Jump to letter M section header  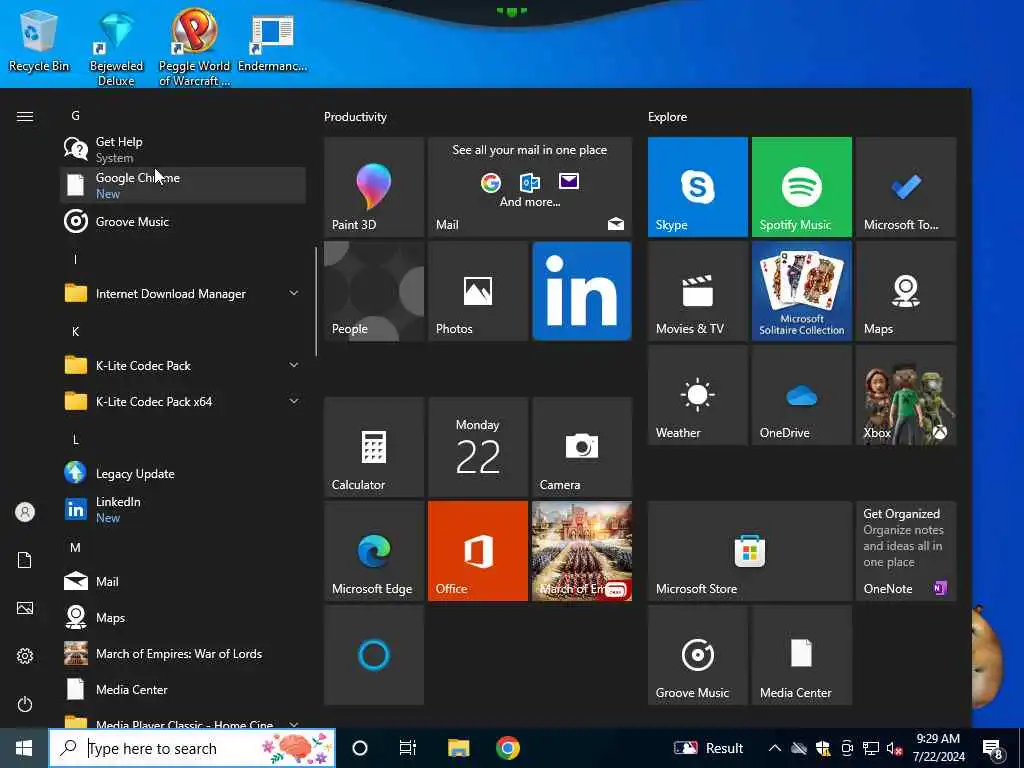click(x=76, y=547)
